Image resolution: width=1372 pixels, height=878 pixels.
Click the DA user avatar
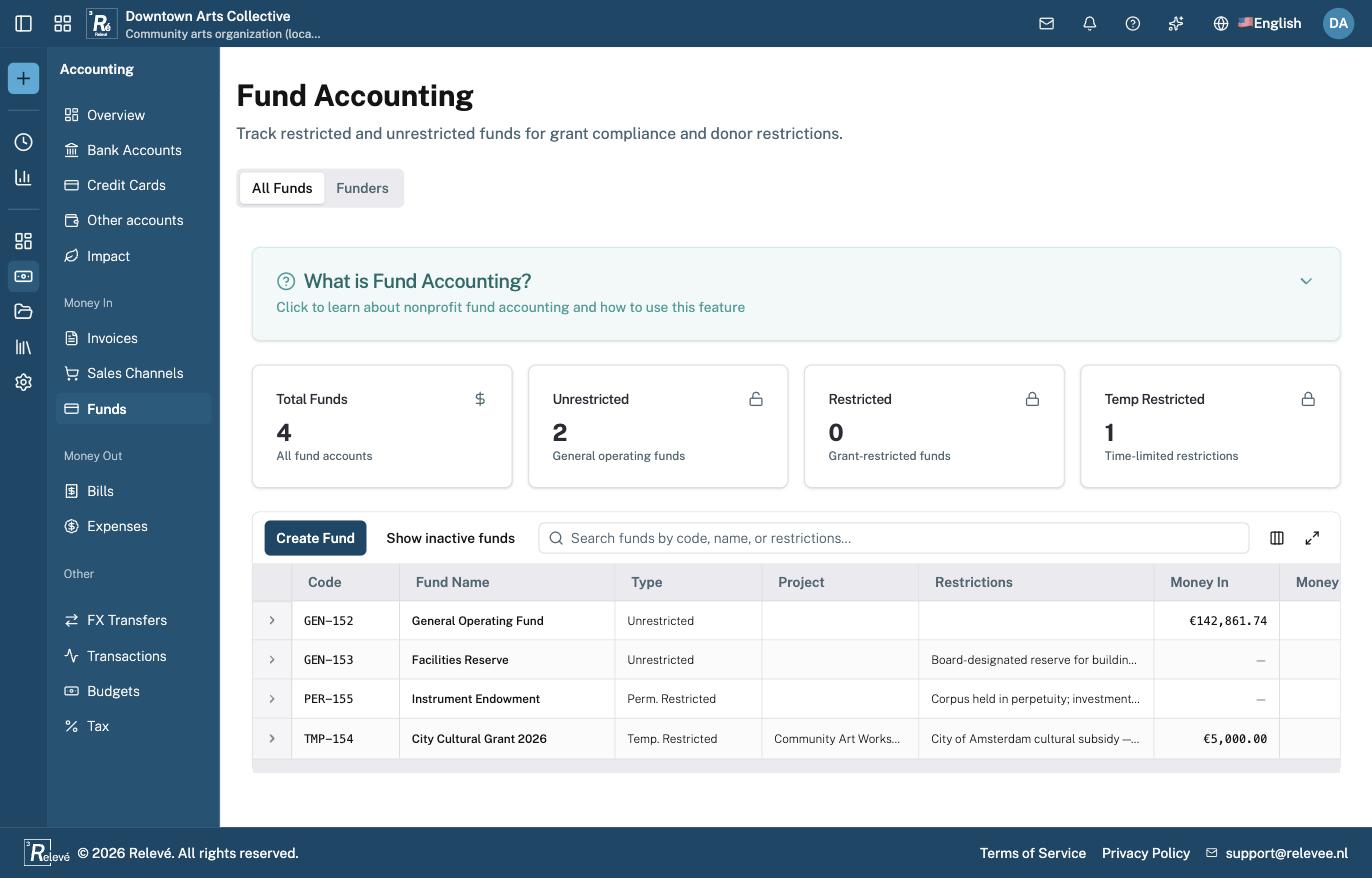[1338, 23]
